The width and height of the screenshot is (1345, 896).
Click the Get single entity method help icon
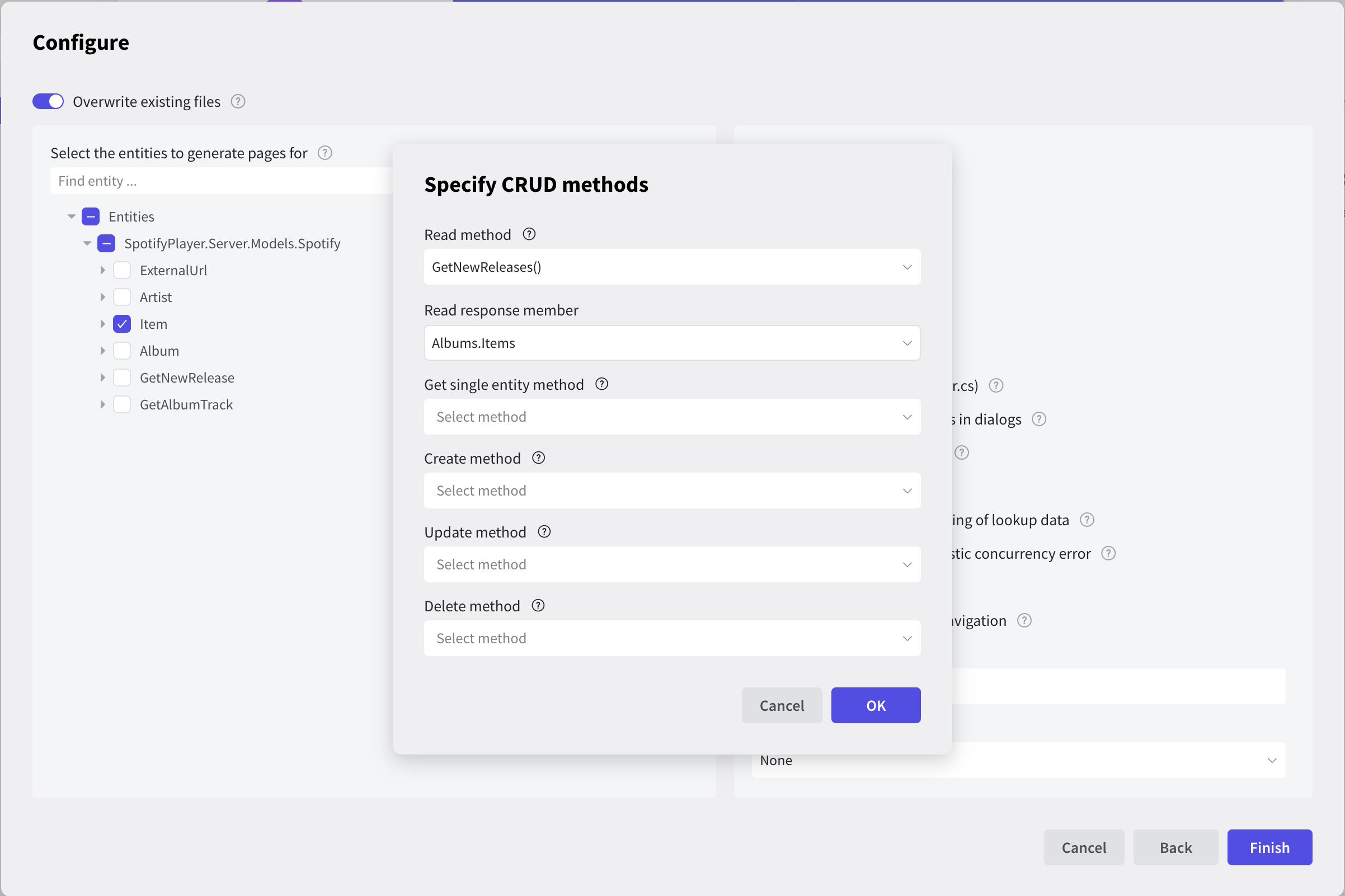point(600,384)
